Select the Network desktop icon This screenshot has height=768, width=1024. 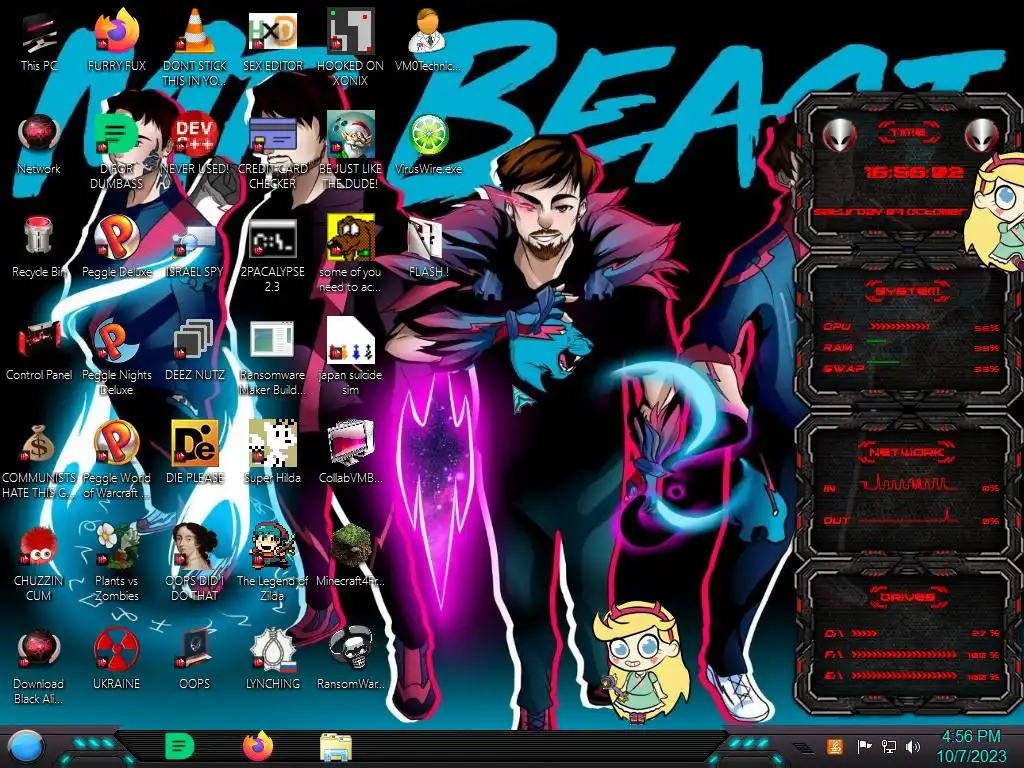[x=39, y=135]
